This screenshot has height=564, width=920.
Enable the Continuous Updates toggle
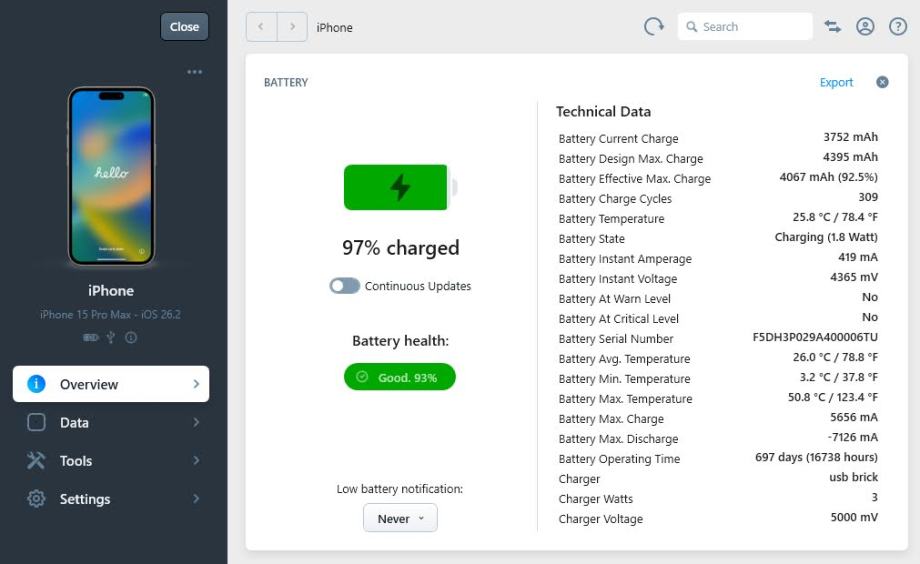click(344, 286)
